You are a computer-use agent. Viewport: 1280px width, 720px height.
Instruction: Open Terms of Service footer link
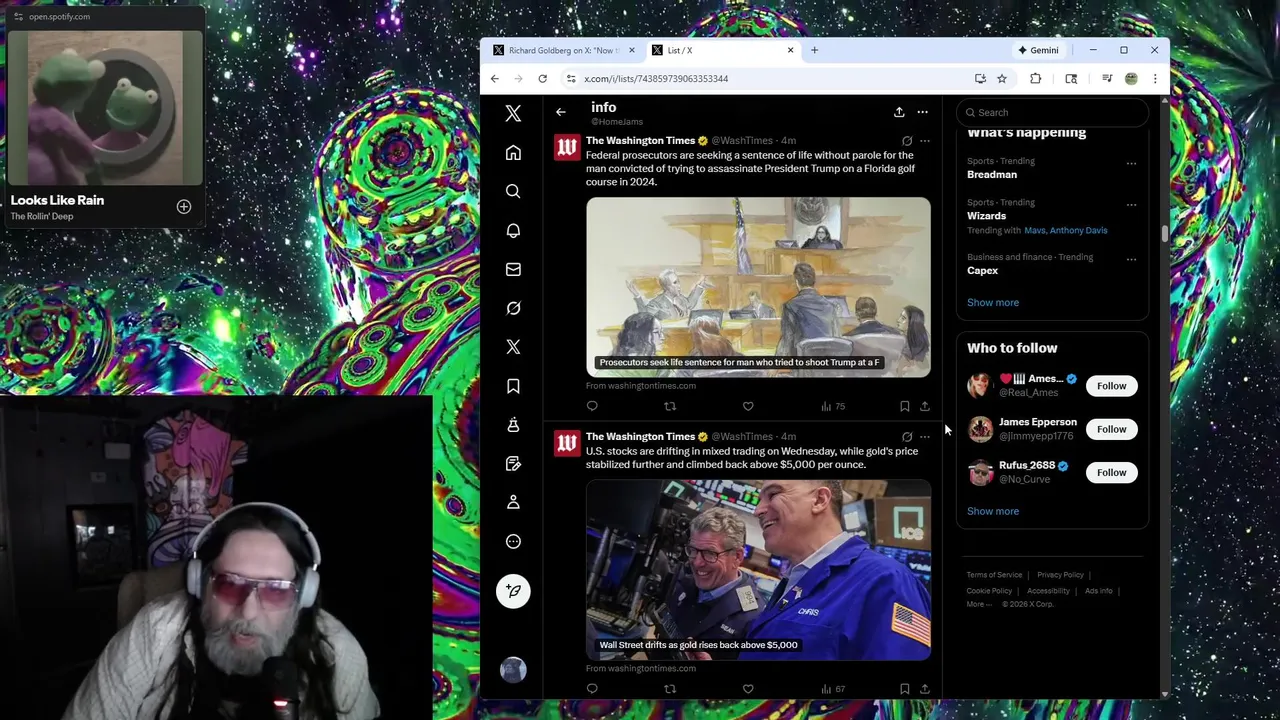pyautogui.click(x=994, y=575)
